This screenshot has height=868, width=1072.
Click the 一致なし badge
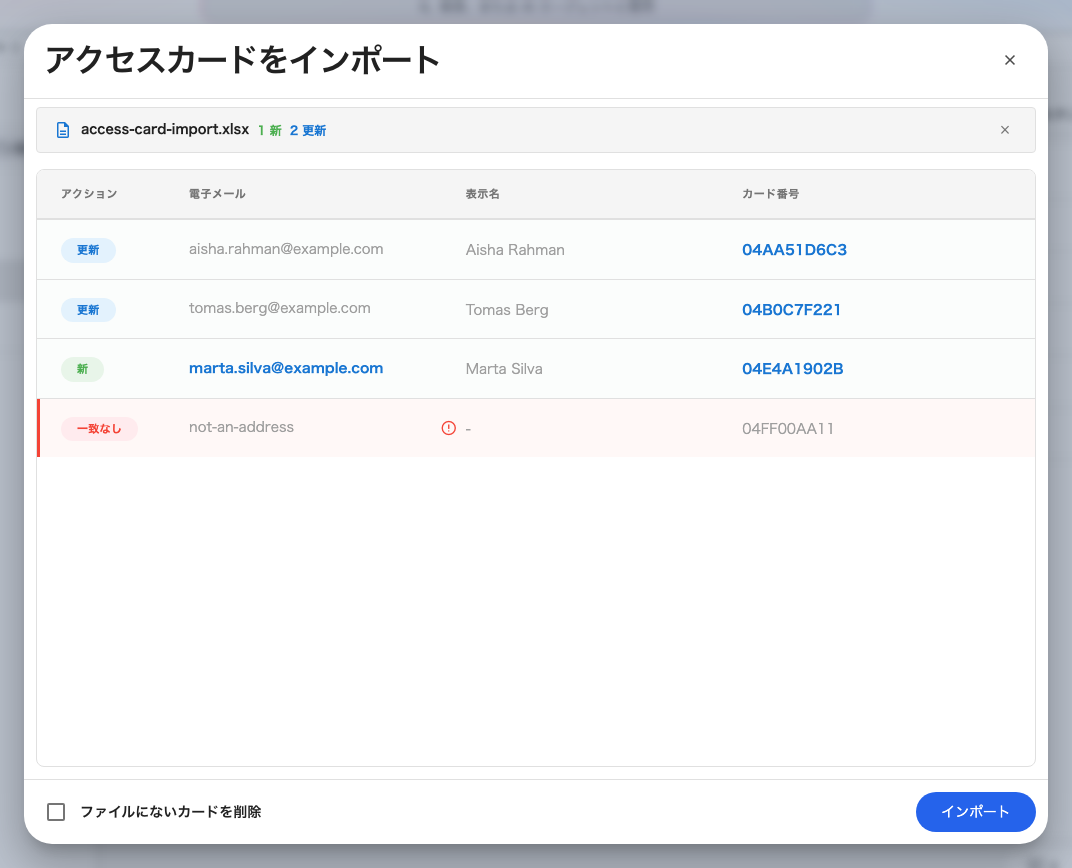pos(99,429)
